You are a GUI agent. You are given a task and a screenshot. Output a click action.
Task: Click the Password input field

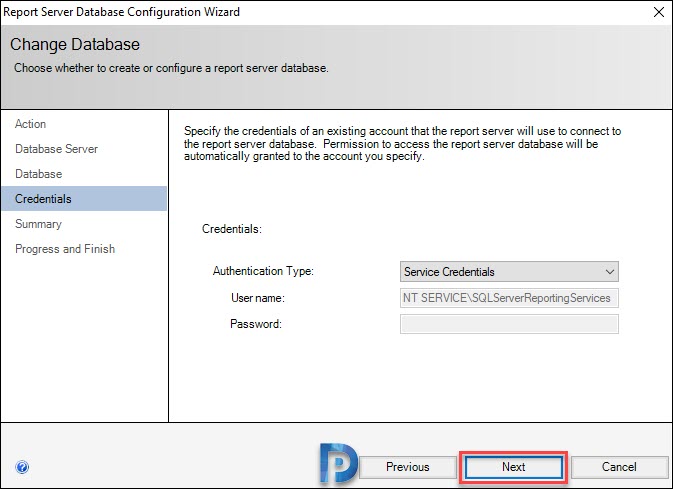point(509,324)
